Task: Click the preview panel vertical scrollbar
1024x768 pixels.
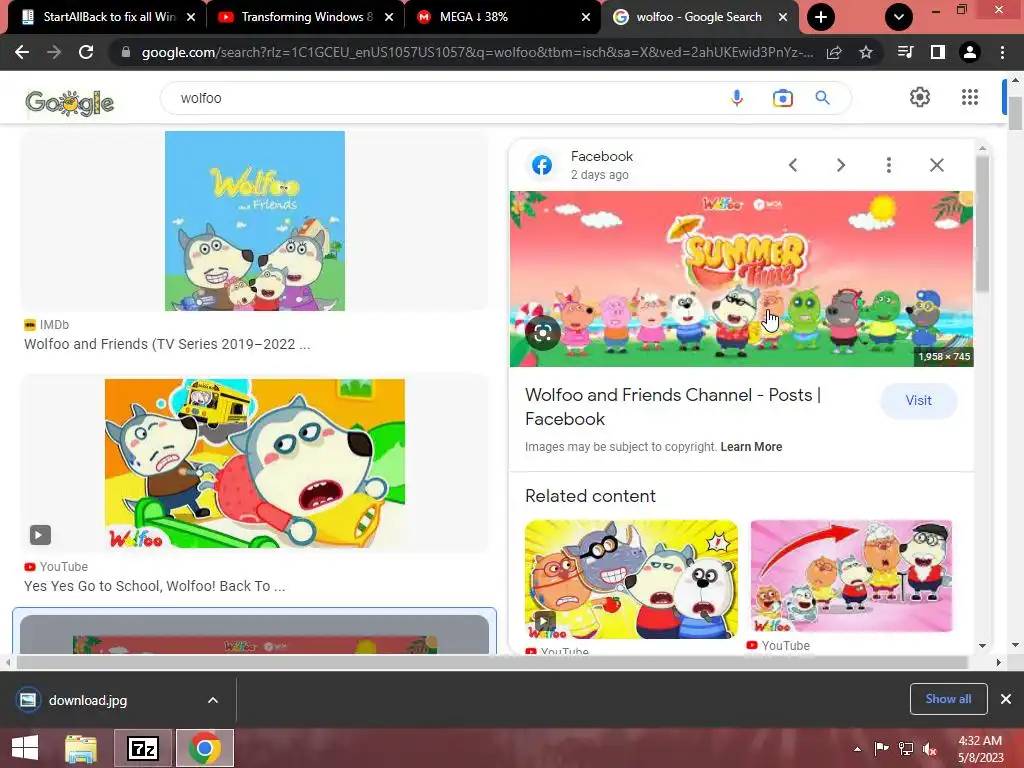Action: coord(982,223)
